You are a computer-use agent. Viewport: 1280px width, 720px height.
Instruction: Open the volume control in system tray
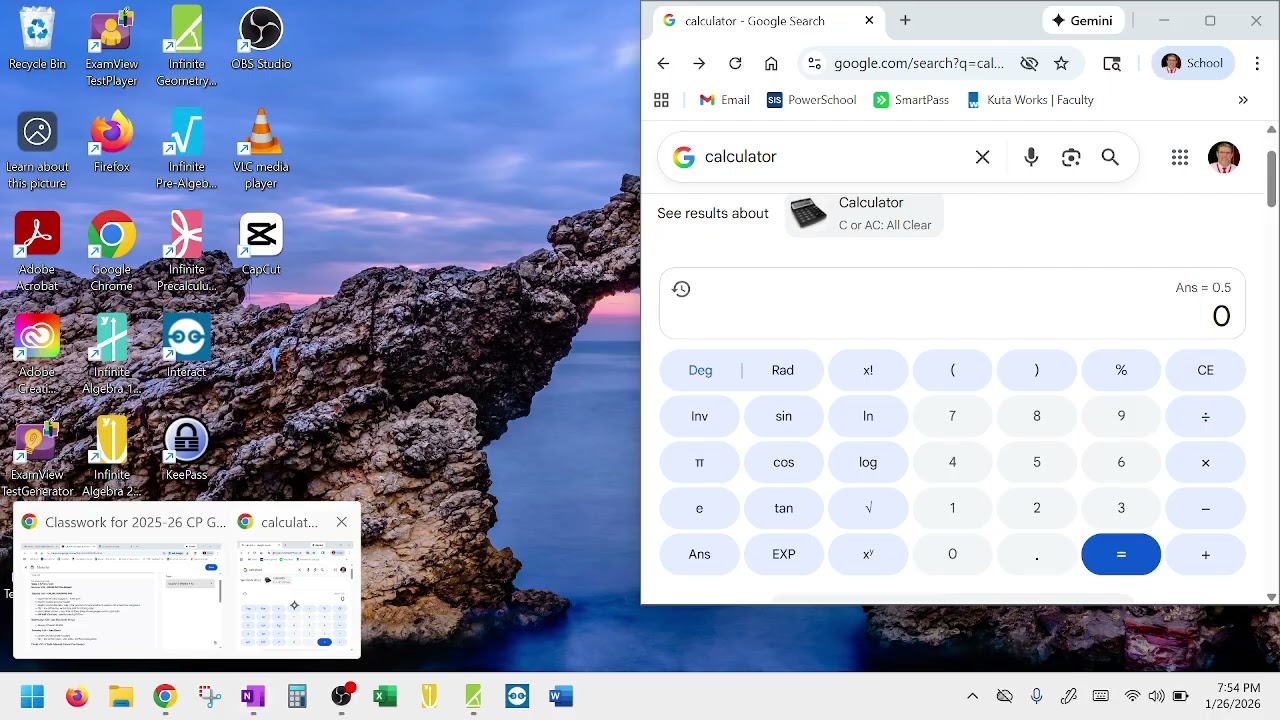click(1156, 696)
